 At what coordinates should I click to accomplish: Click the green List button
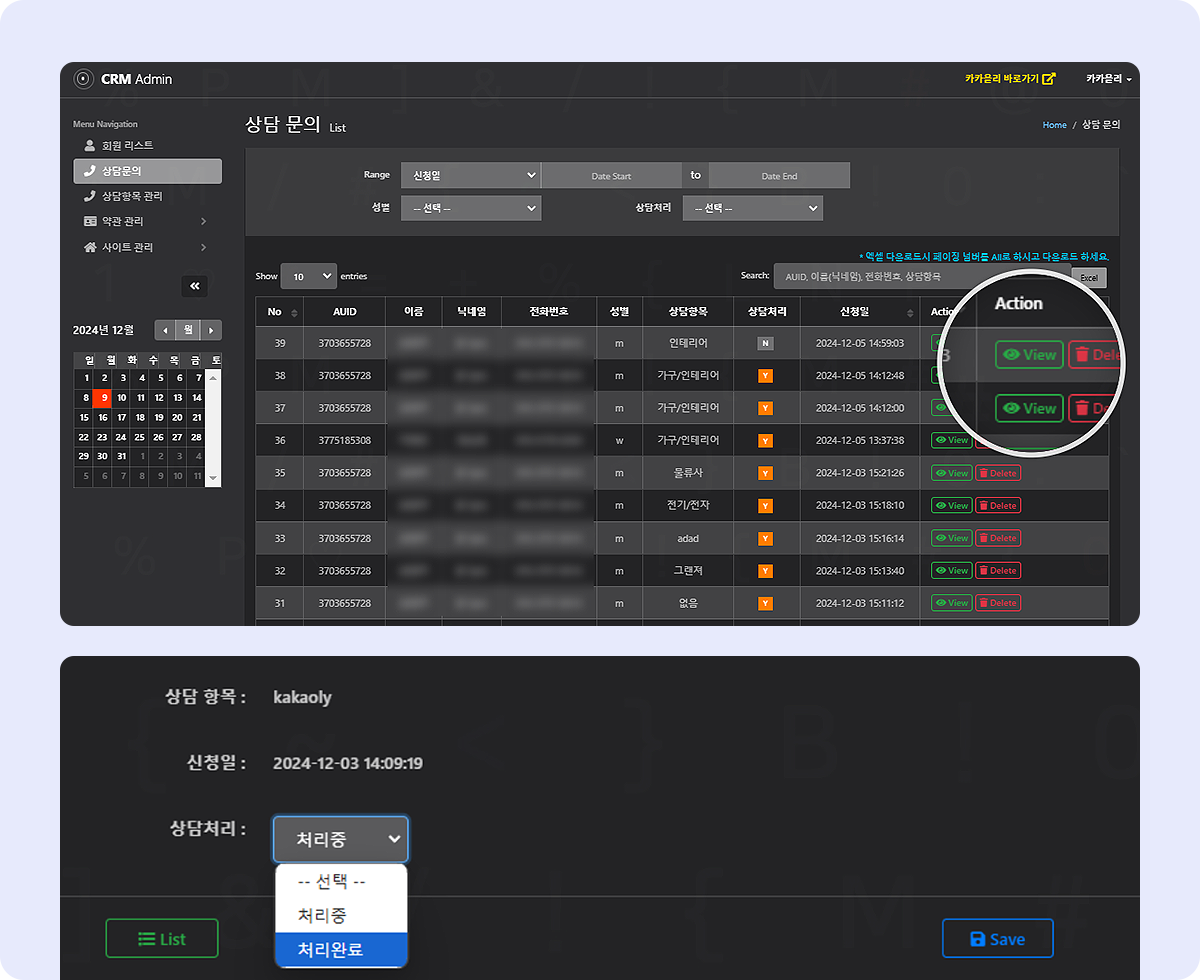point(162,939)
